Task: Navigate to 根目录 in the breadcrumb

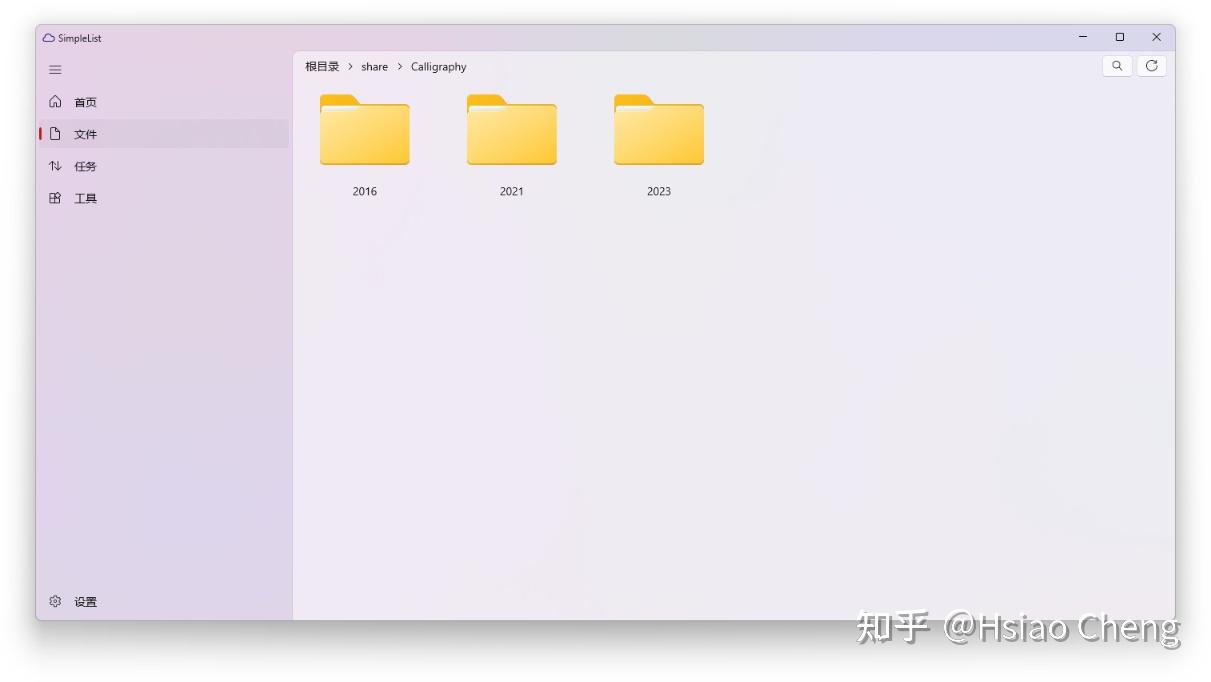Action: (x=320, y=66)
